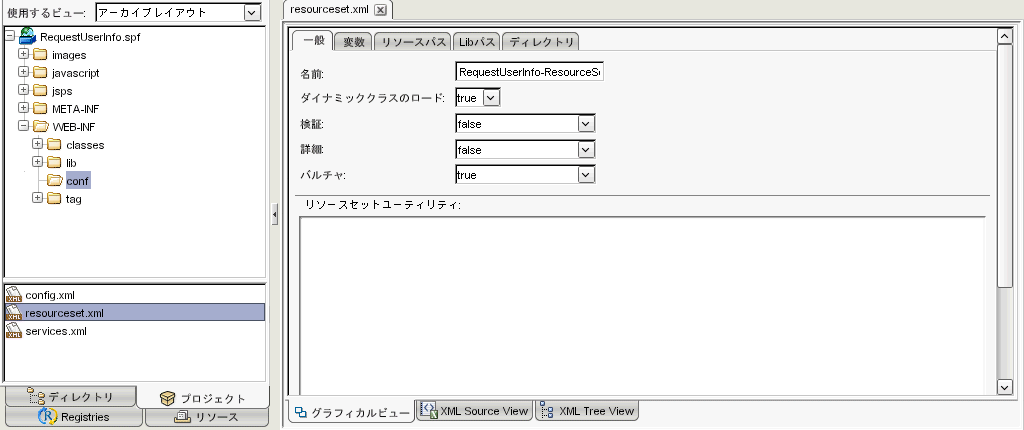Click inside the リソースセットユーティリティ list area
The image size is (1024, 430).
[642, 305]
